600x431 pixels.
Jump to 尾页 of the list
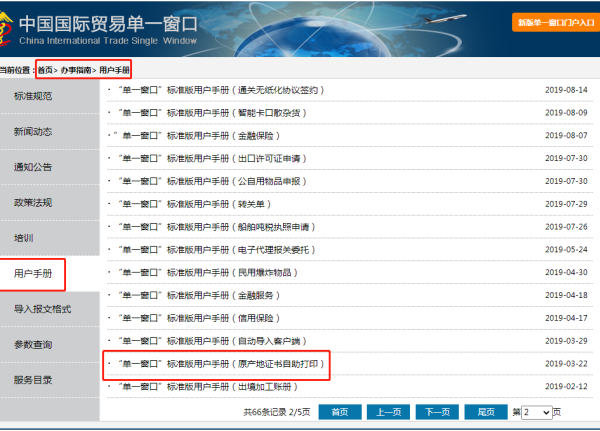pyautogui.click(x=486, y=412)
